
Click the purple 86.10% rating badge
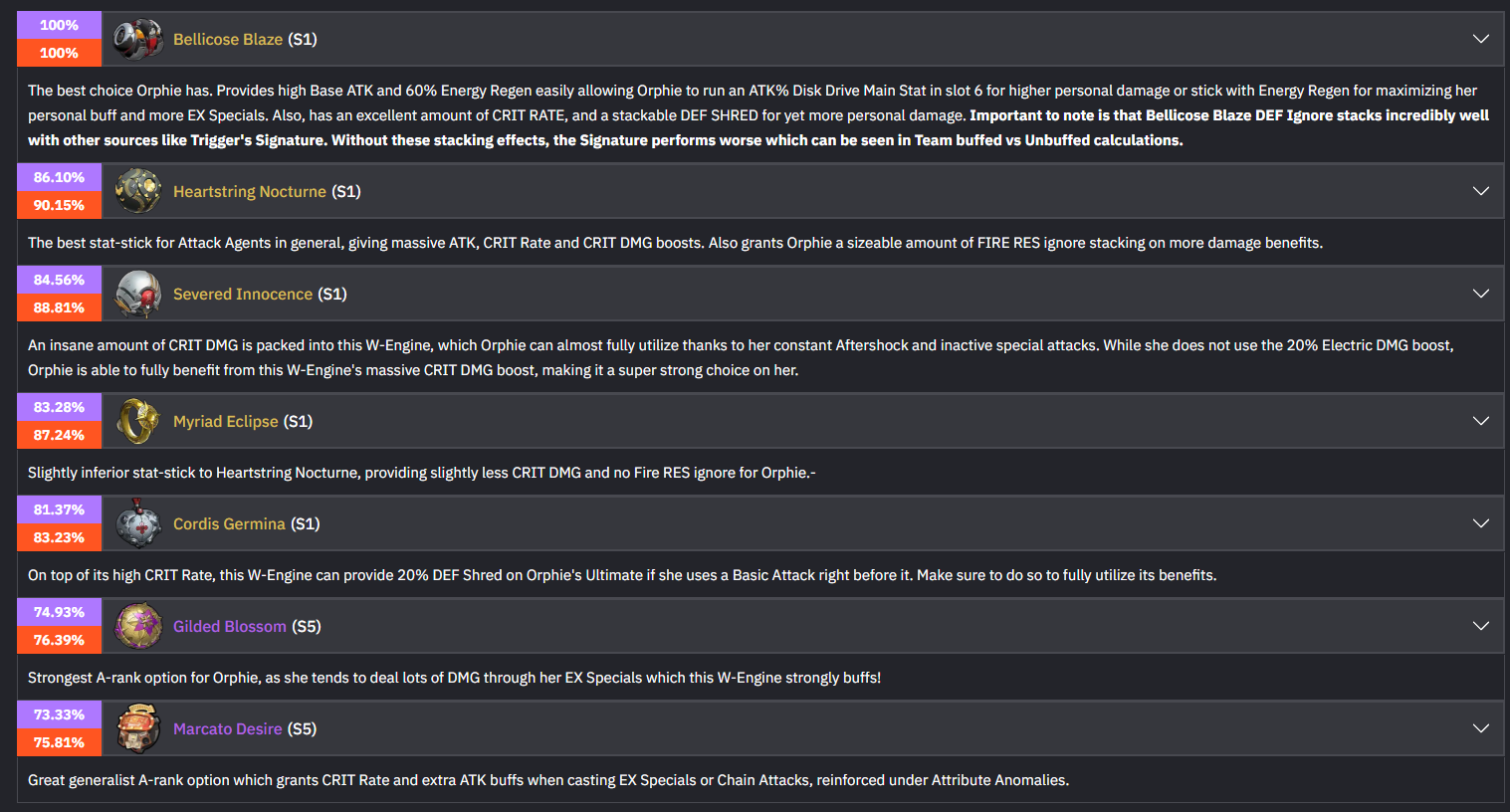point(59,177)
